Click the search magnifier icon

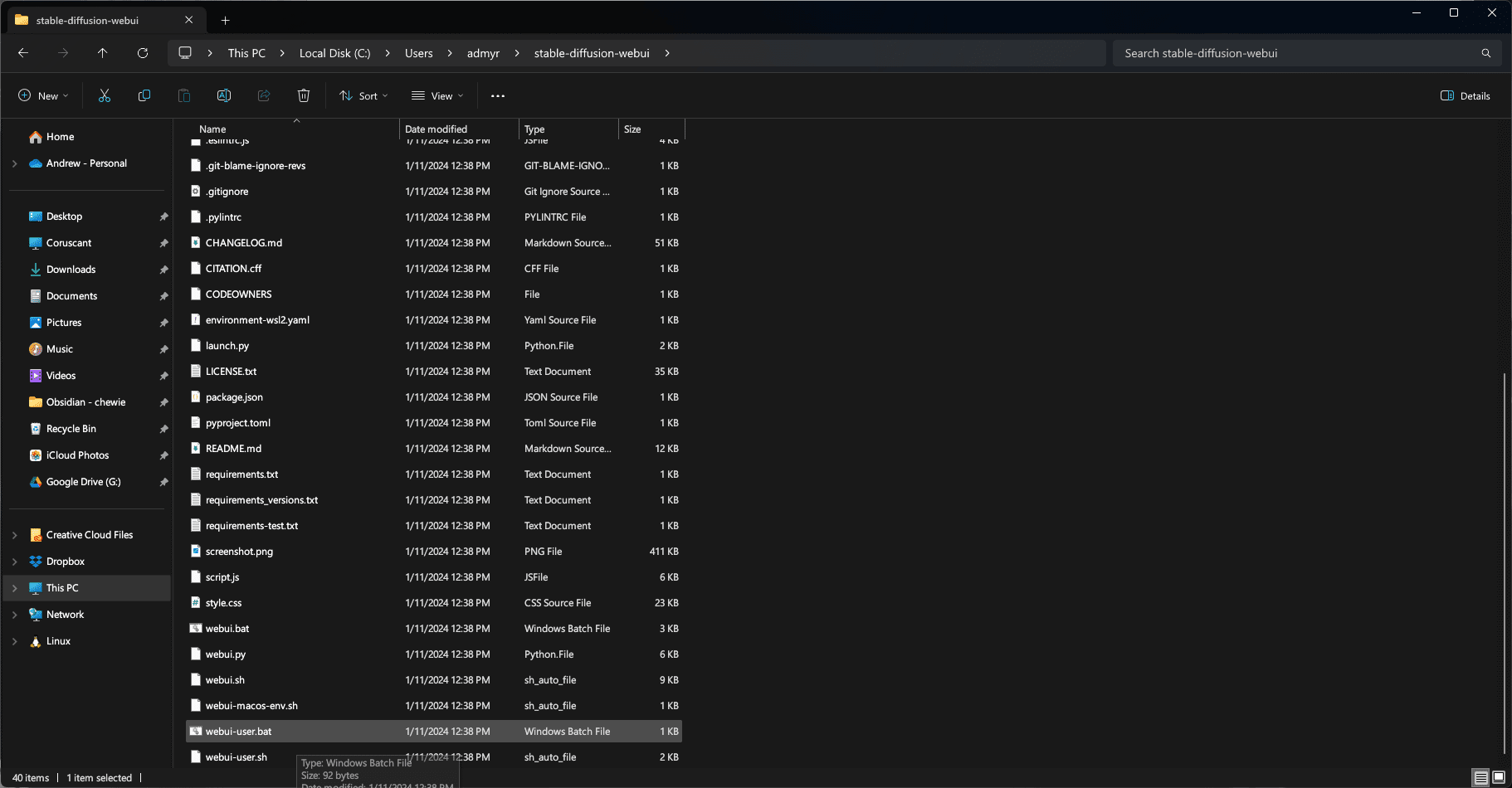pyautogui.click(x=1486, y=53)
